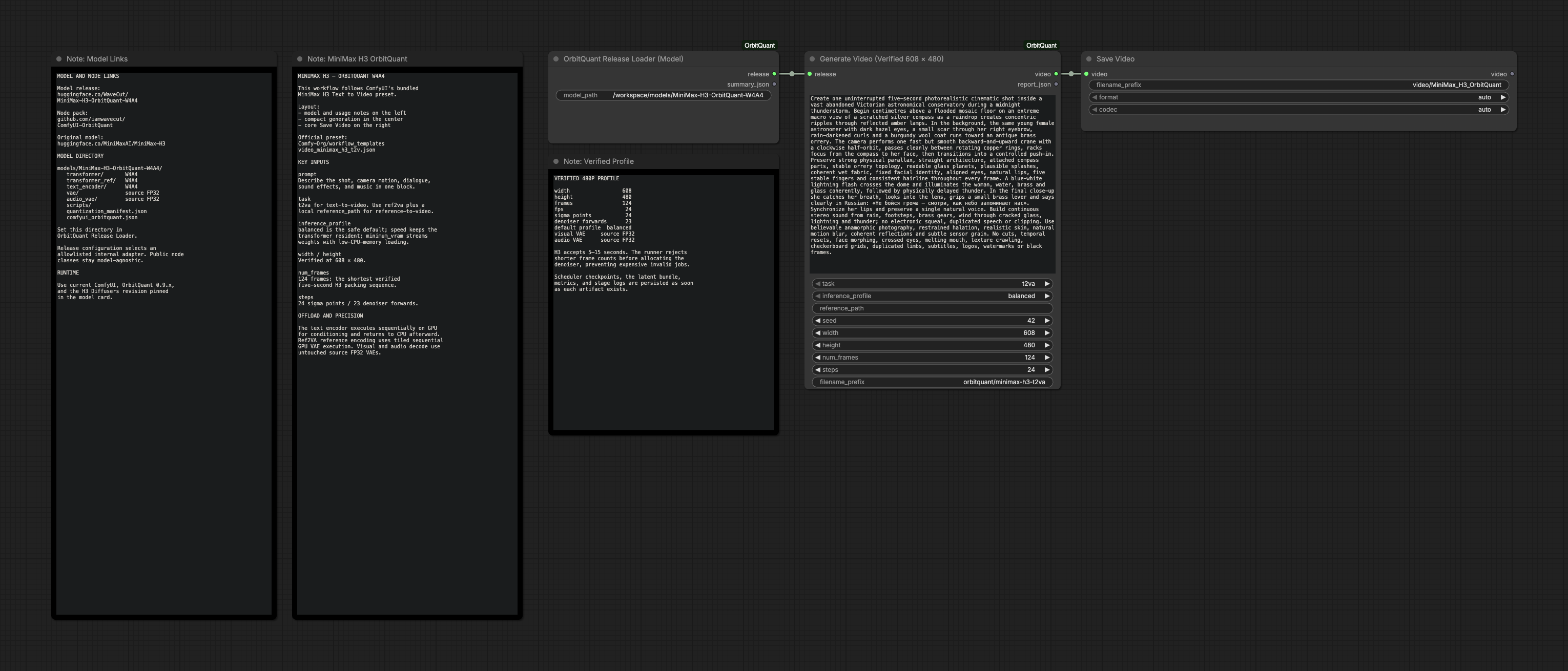1568x671 pixels.
Task: Click the num_frames value 124
Action: [1029, 358]
